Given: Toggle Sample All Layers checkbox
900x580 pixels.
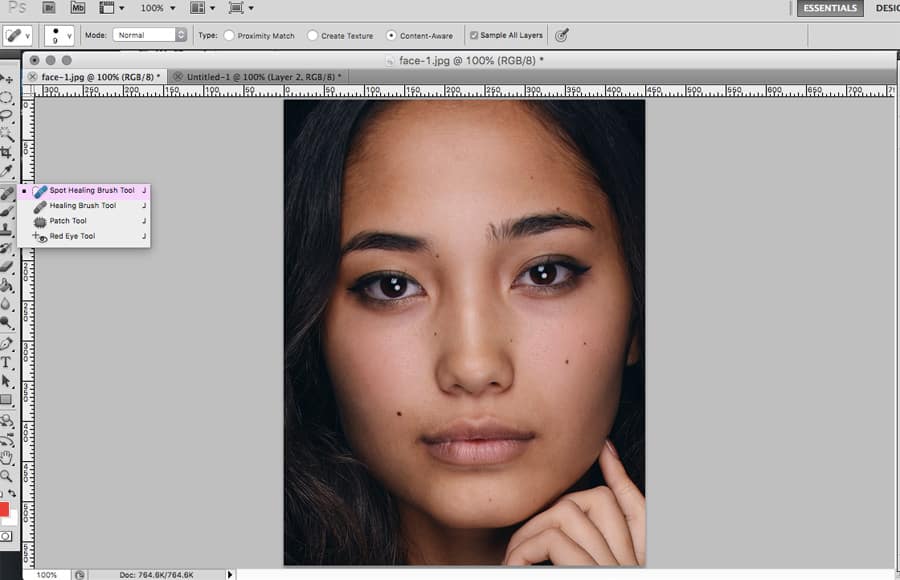Looking at the screenshot, I should pos(474,35).
